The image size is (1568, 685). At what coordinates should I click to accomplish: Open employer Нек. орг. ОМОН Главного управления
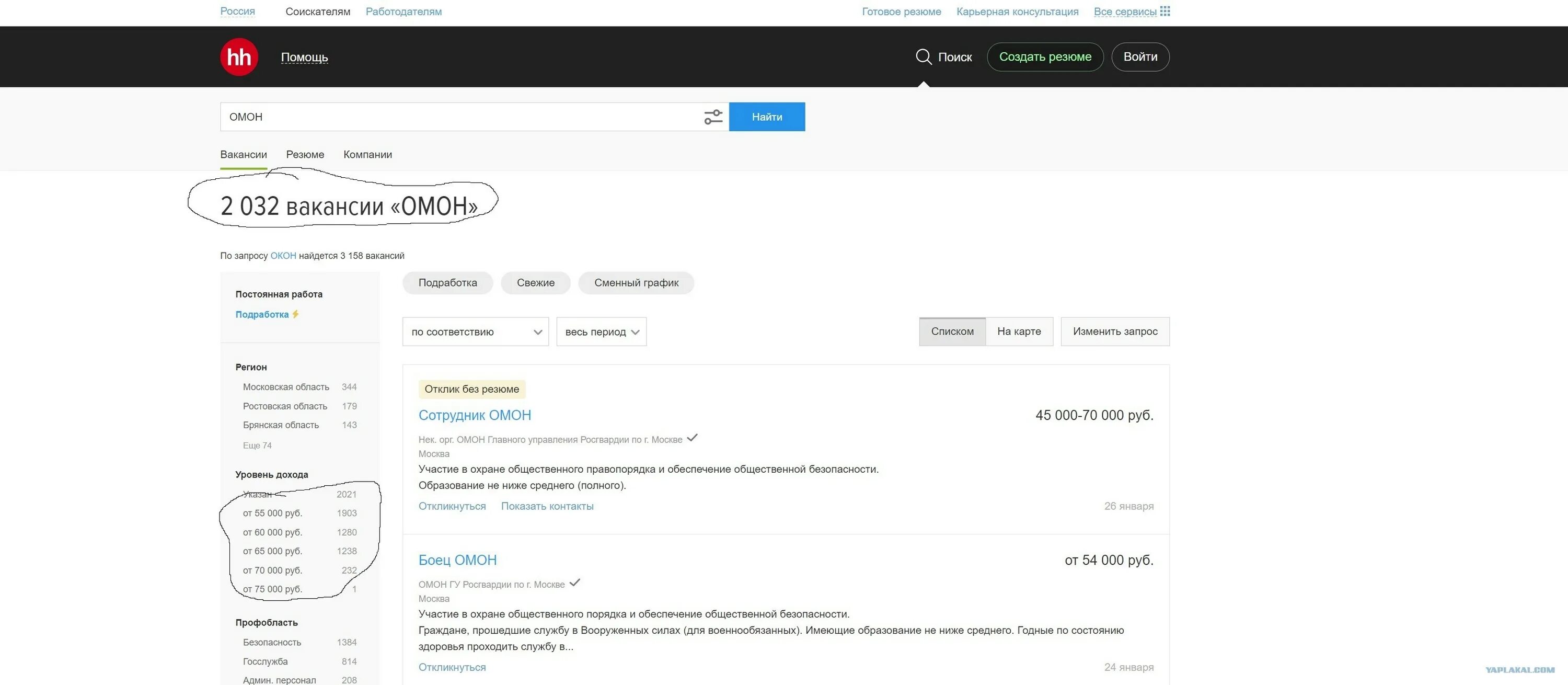pyautogui.click(x=550, y=440)
